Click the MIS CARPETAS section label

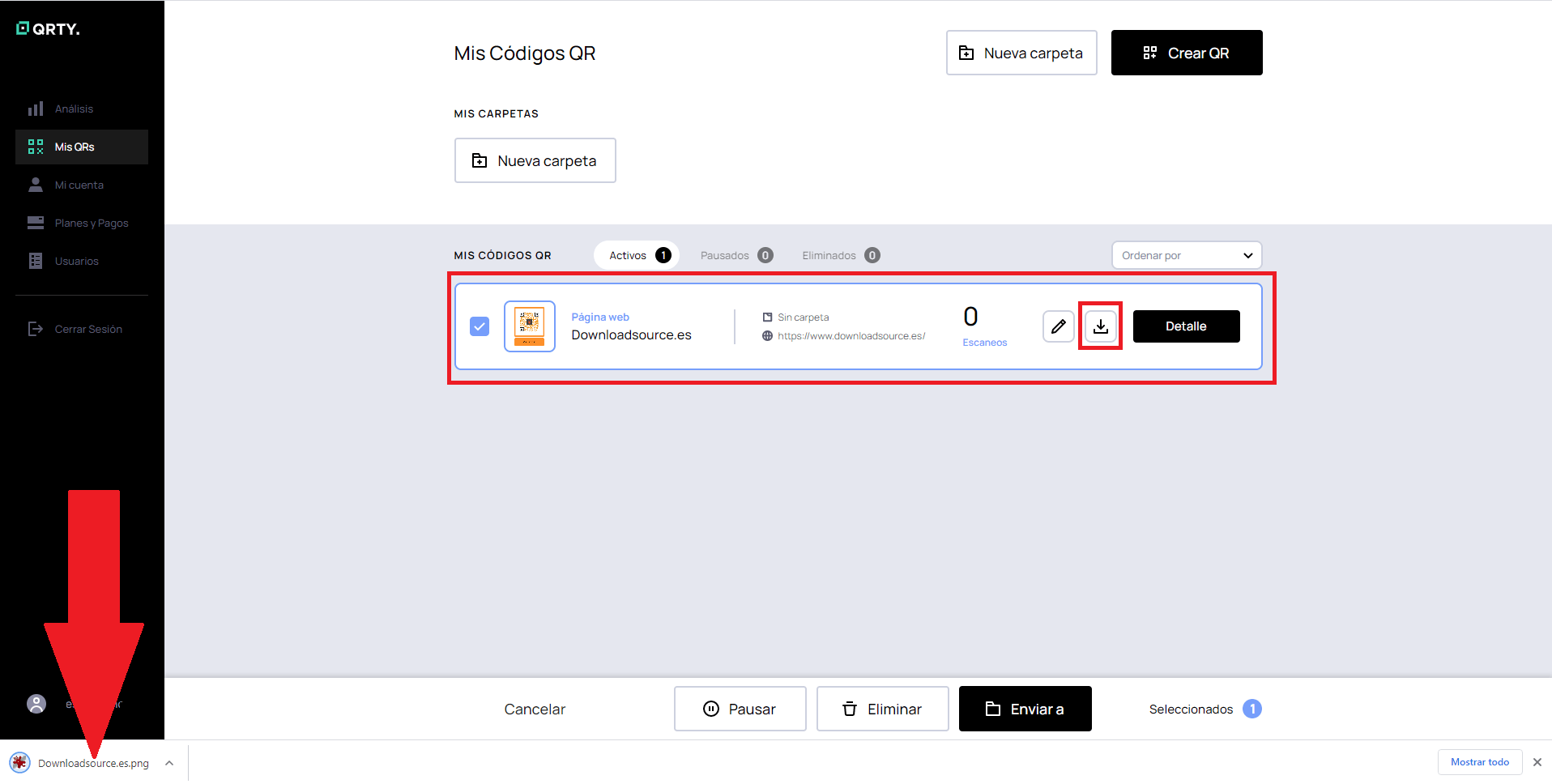click(496, 114)
